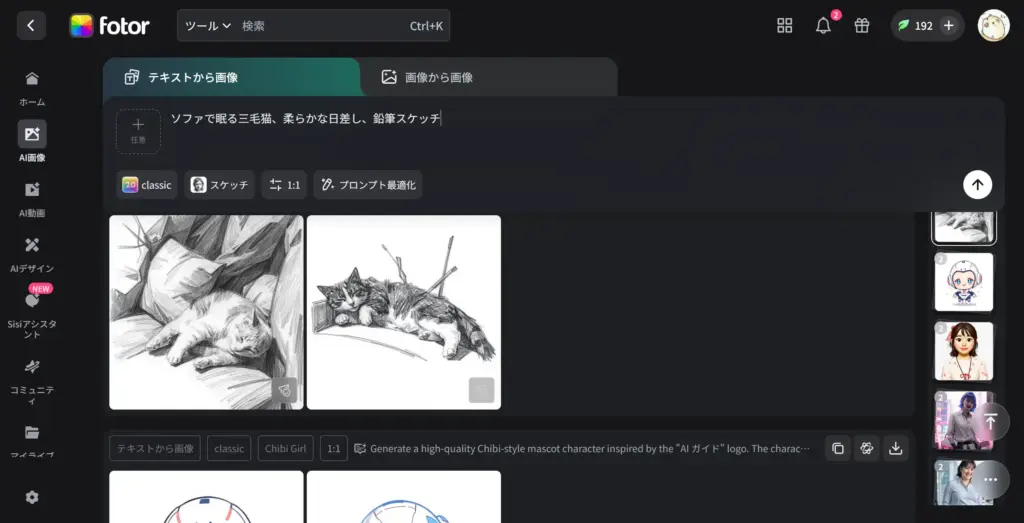Open the ツール dropdown in search bar
The height and width of the screenshot is (523, 1024).
(x=208, y=25)
